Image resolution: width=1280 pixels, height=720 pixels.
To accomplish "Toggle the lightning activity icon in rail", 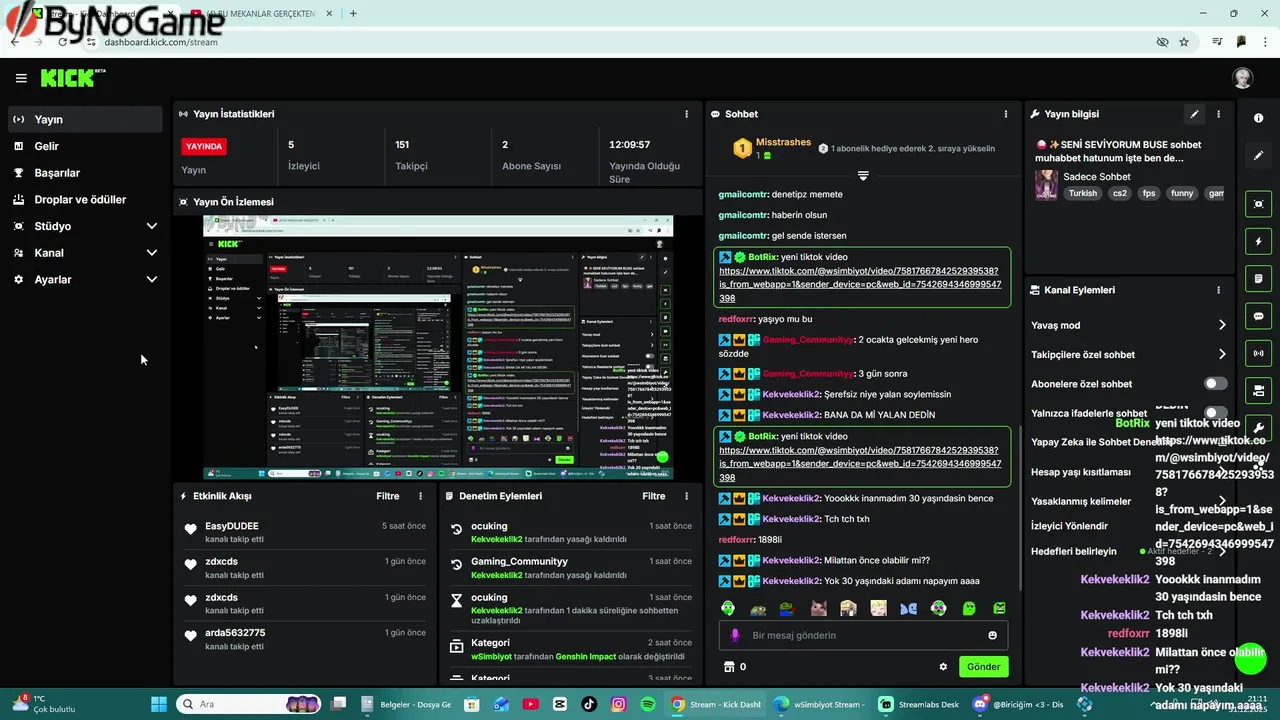I will point(1258,241).
